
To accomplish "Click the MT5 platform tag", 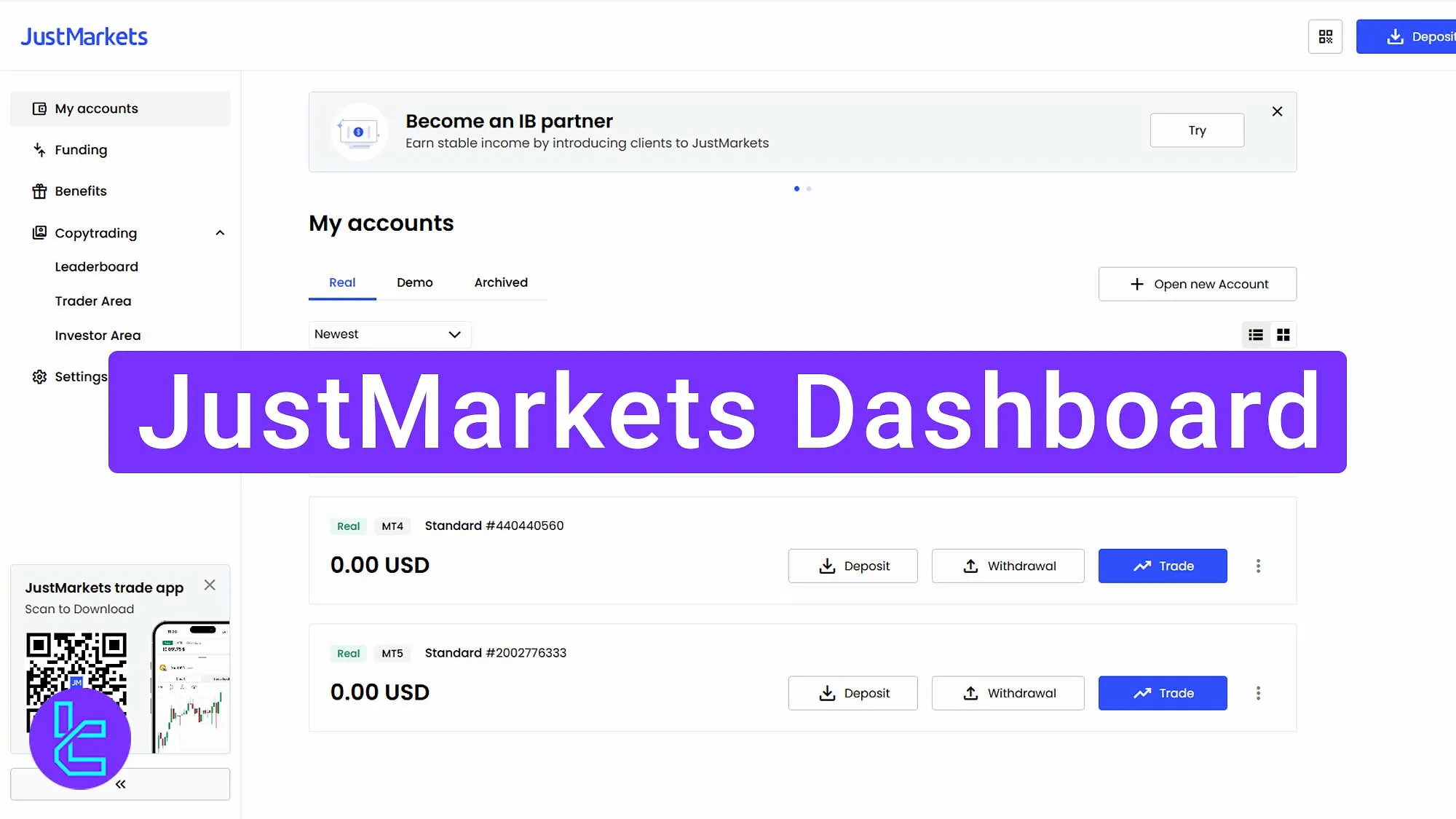I will pos(392,654).
